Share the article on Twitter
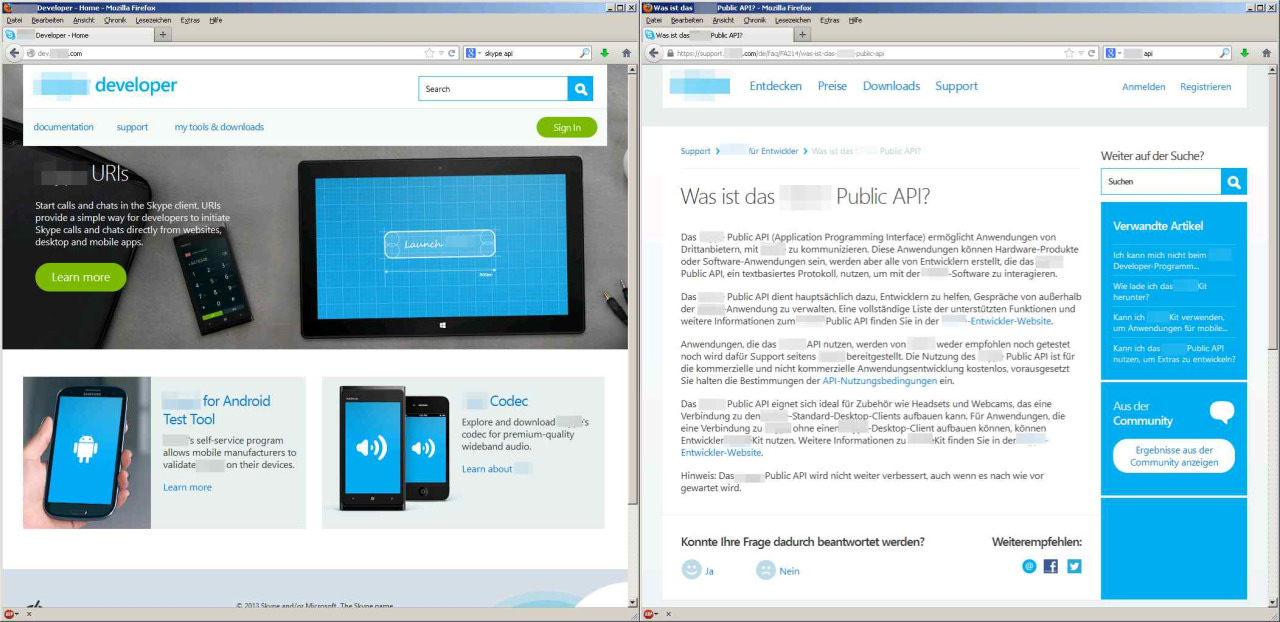Viewport: 1280px width, 622px height. (x=1074, y=566)
